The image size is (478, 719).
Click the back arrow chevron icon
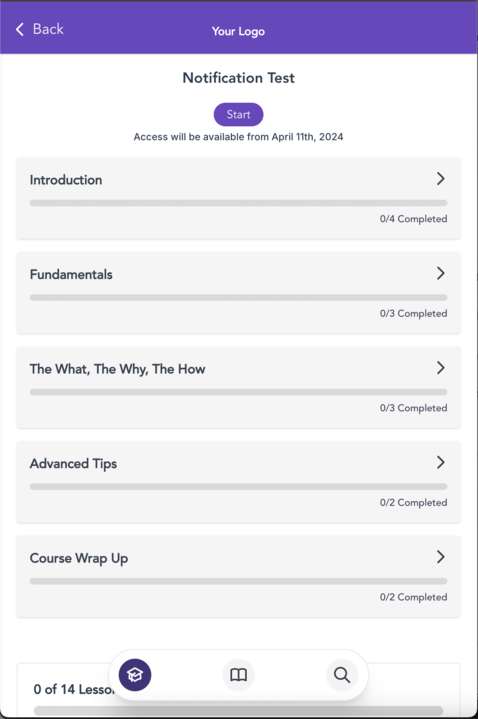coord(20,29)
